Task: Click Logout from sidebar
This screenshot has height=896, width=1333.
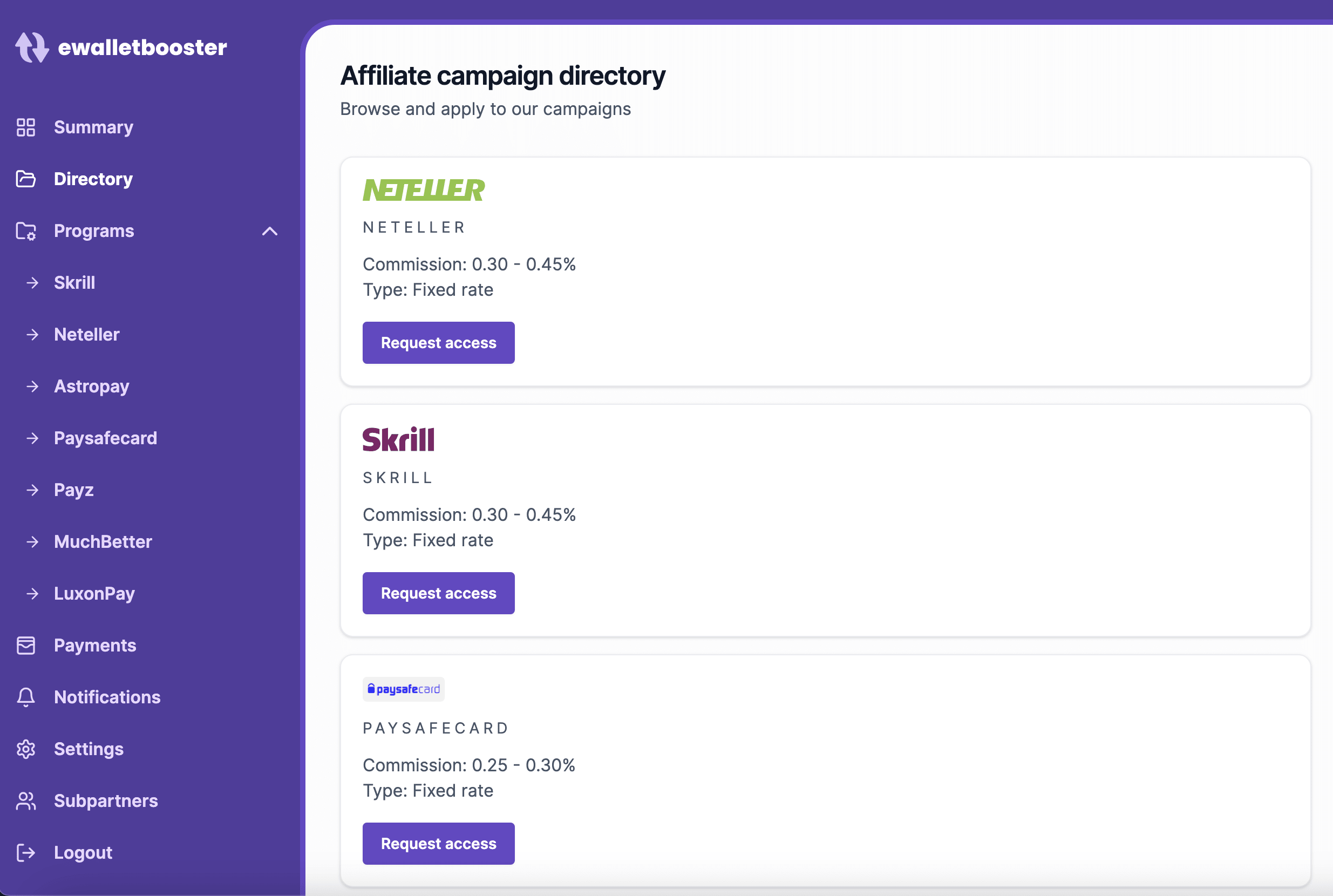Action: [x=83, y=852]
